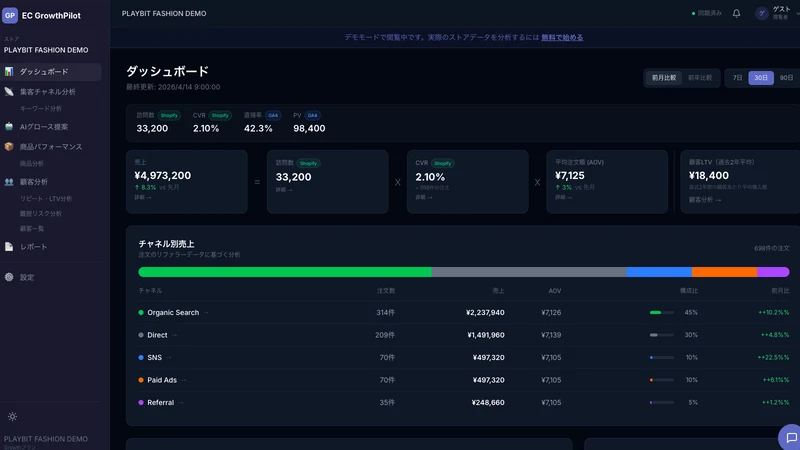Viewport: 800px width, 450px height.
Task: Click GA4 badge next to 直帰率
Action: click(273, 115)
